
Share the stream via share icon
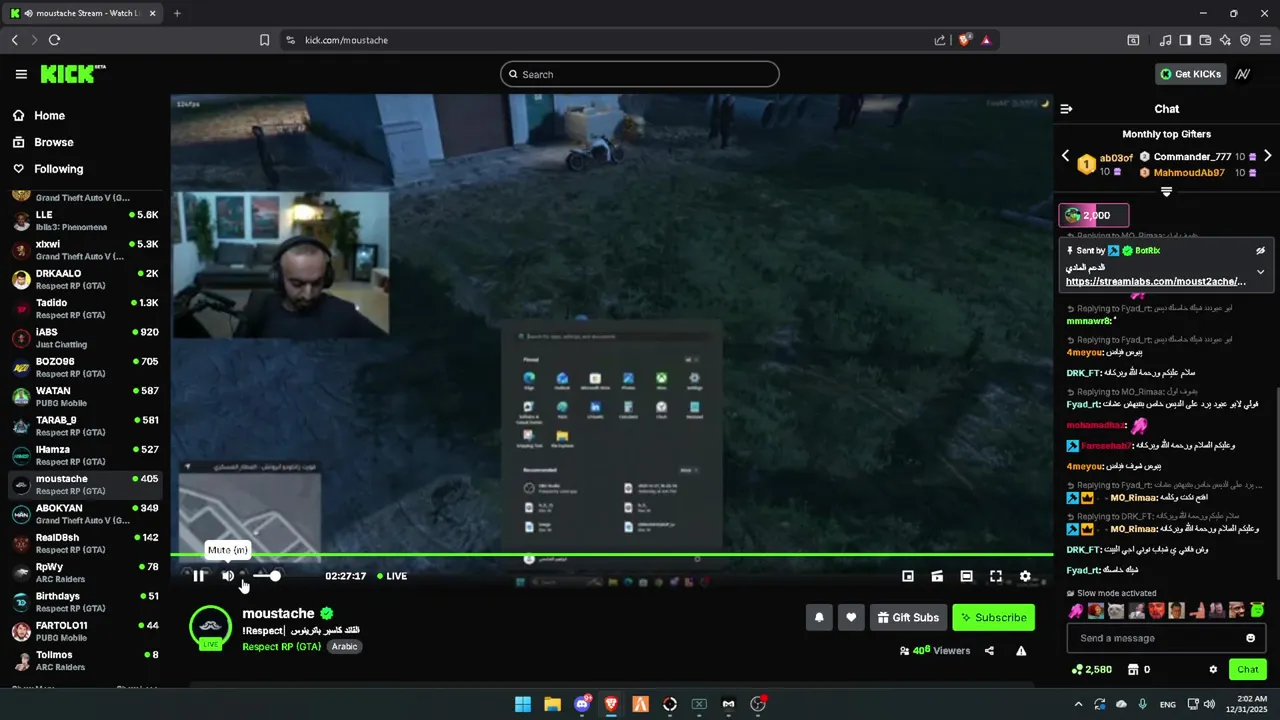point(989,651)
